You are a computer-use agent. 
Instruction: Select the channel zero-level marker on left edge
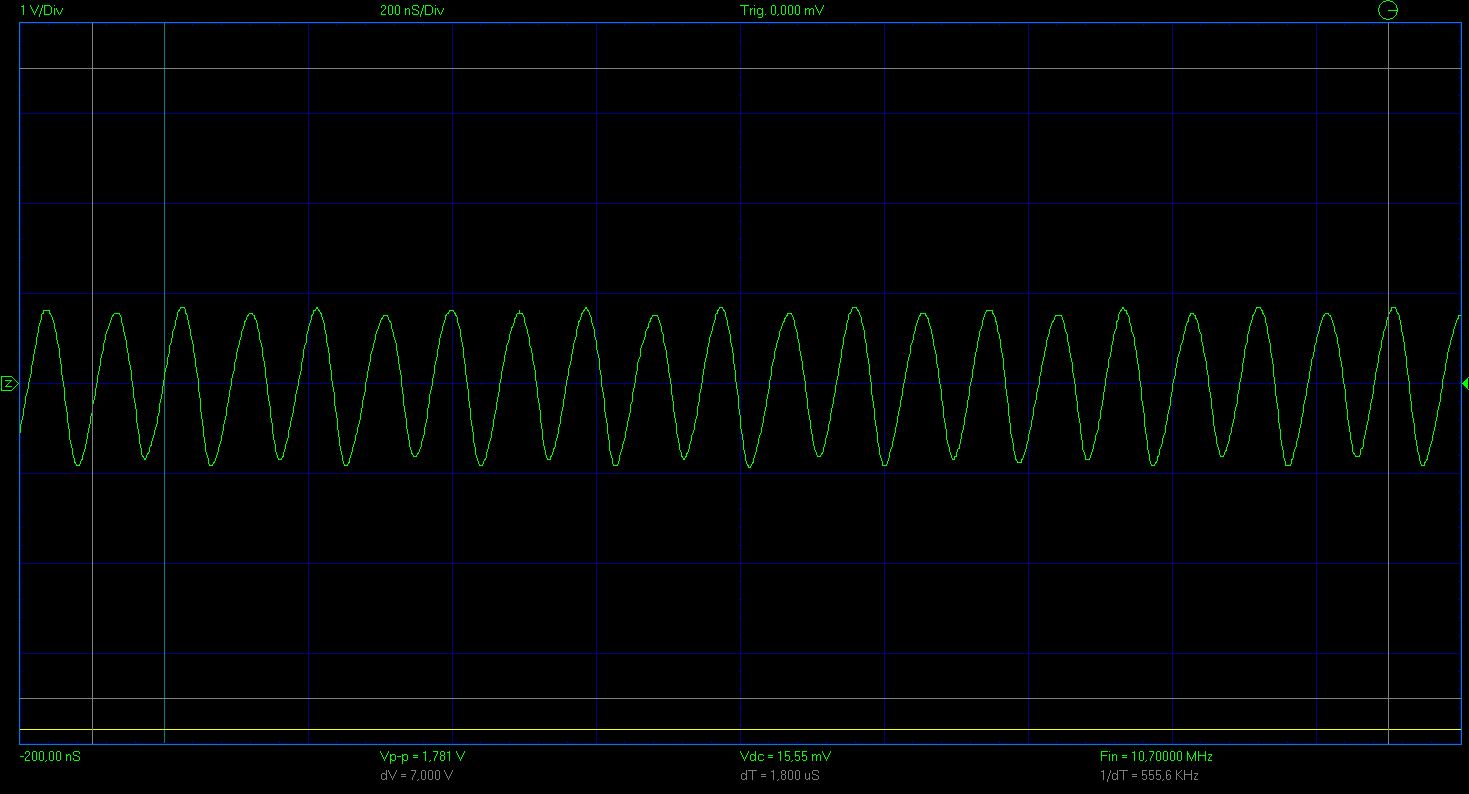(9, 383)
